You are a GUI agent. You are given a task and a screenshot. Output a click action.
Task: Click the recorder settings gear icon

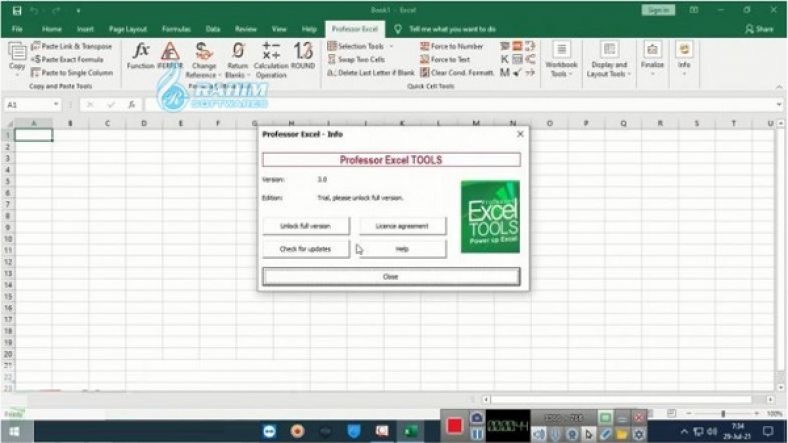click(x=638, y=433)
